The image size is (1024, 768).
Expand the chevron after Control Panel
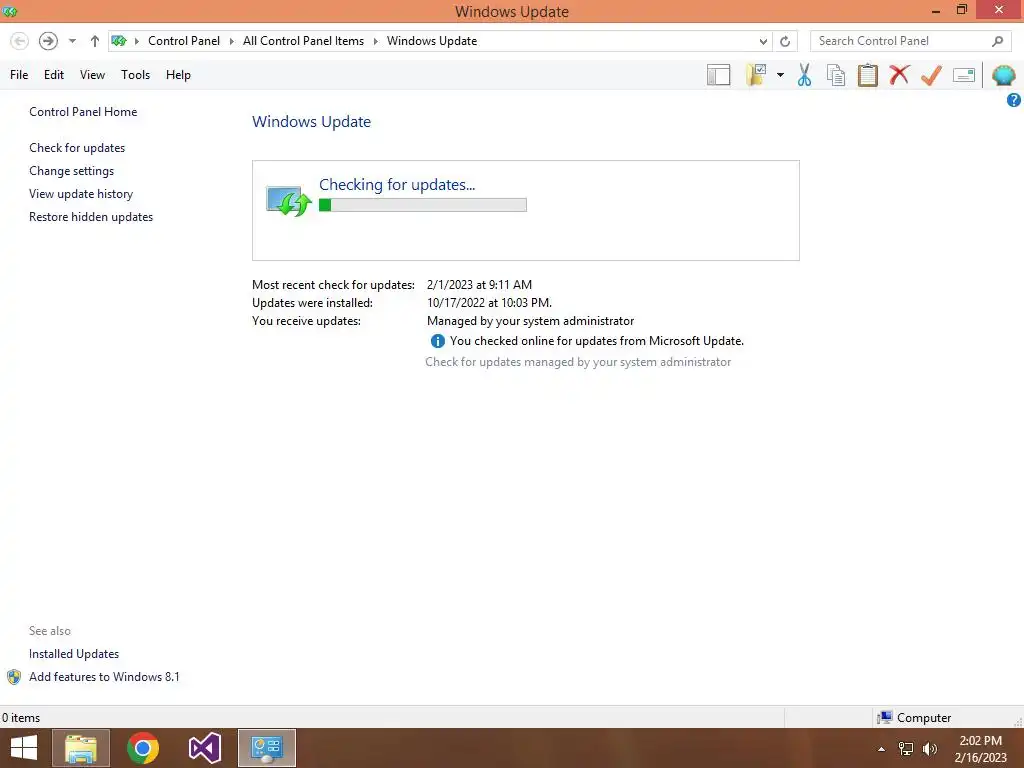231,41
